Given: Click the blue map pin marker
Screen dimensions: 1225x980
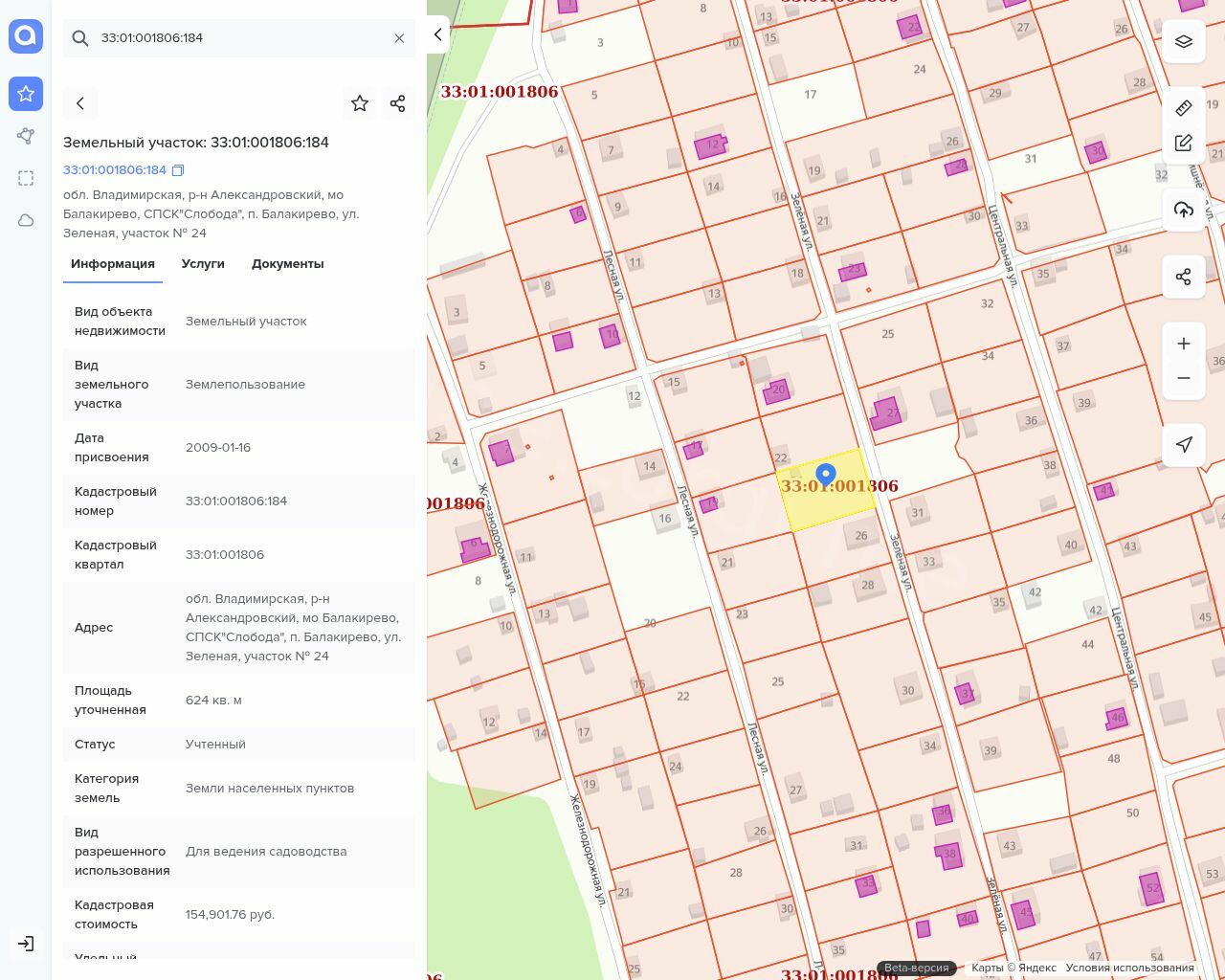Looking at the screenshot, I should click(825, 476).
